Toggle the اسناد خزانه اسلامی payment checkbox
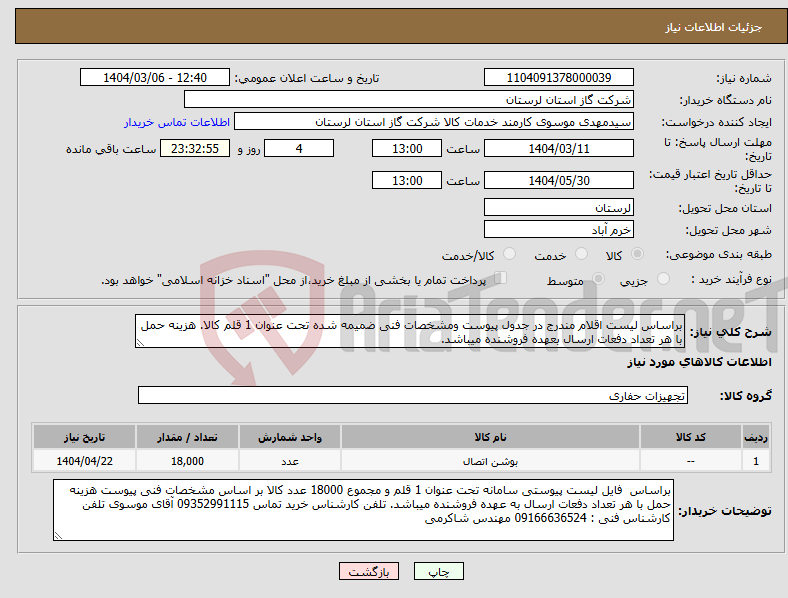 [x=501, y=278]
